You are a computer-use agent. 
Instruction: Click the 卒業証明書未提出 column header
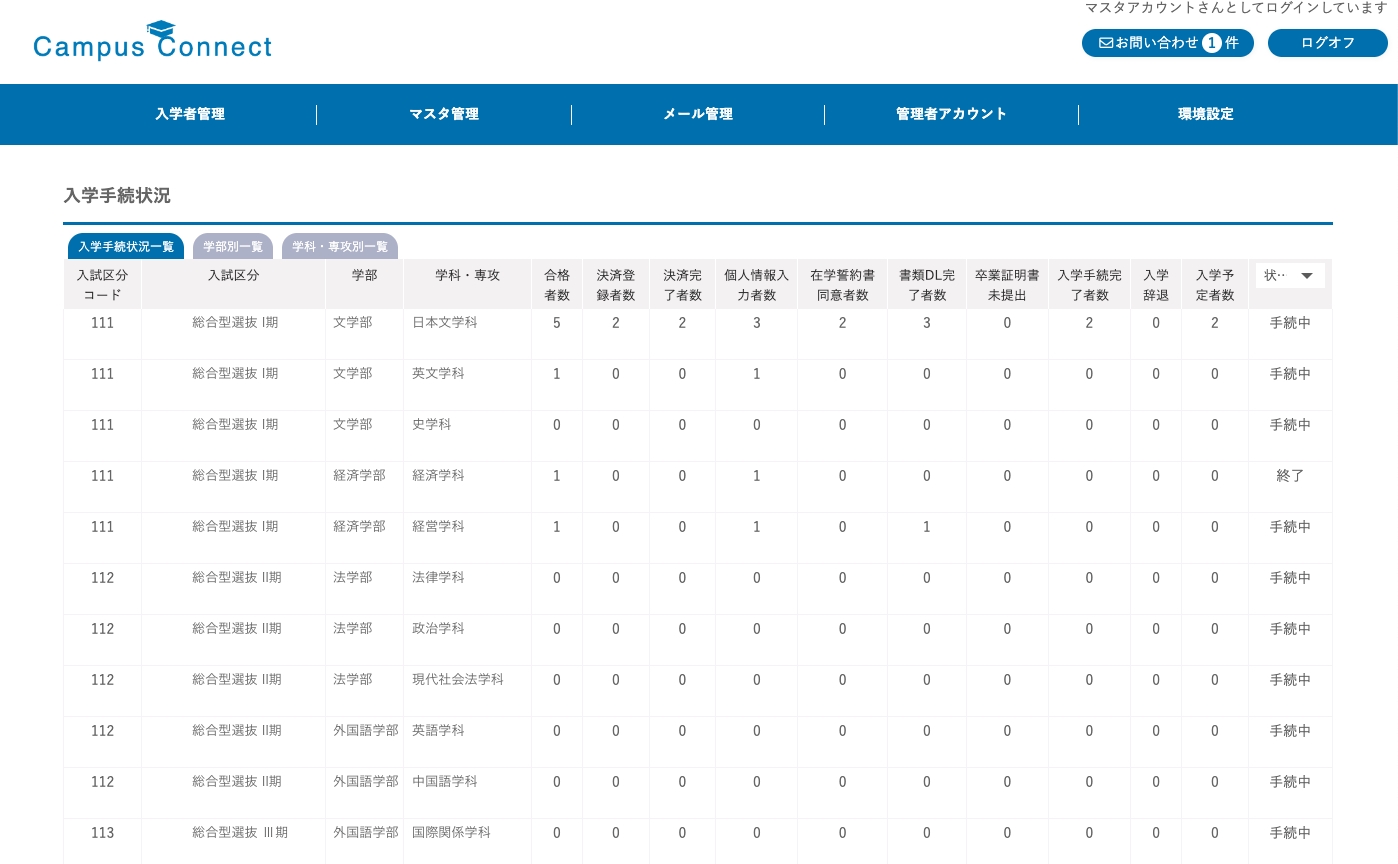pos(1007,285)
